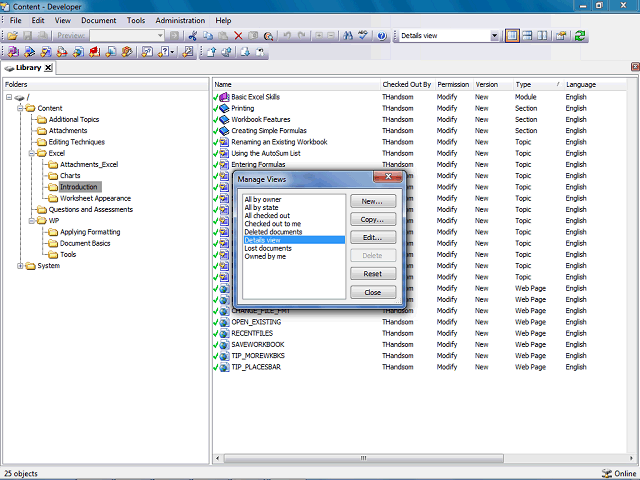Image resolution: width=640 pixels, height=480 pixels.
Task: Click the check in up-arrow icon
Action: [211, 52]
